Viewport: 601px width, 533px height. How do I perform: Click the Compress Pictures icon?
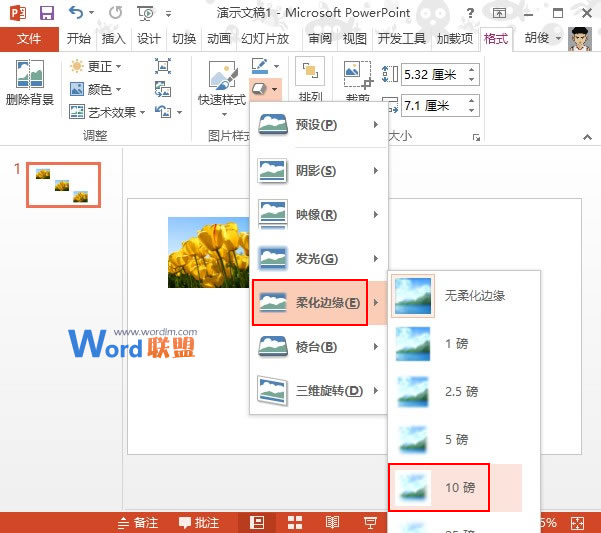[163, 66]
